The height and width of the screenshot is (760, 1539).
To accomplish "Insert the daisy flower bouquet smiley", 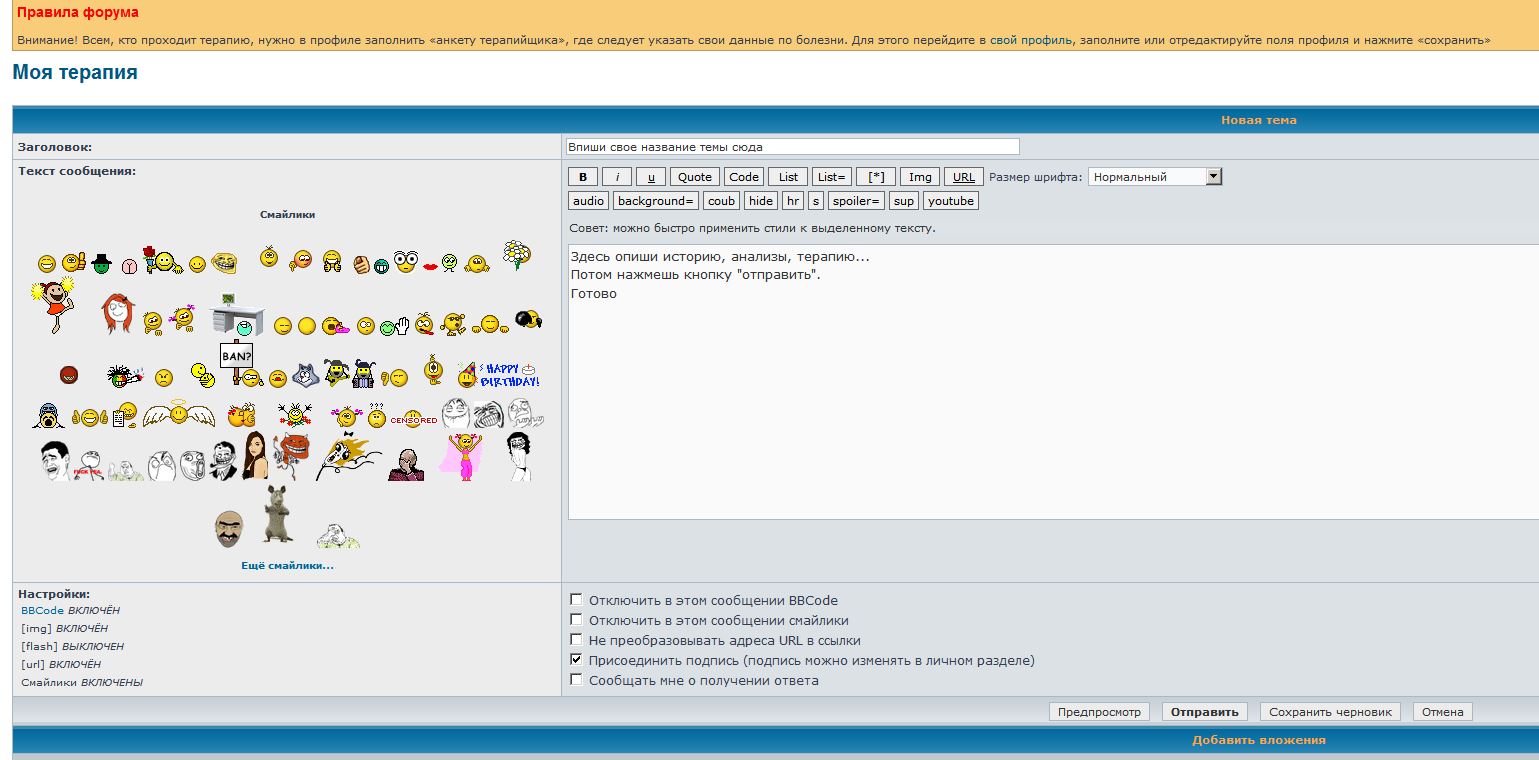I will (x=516, y=253).
